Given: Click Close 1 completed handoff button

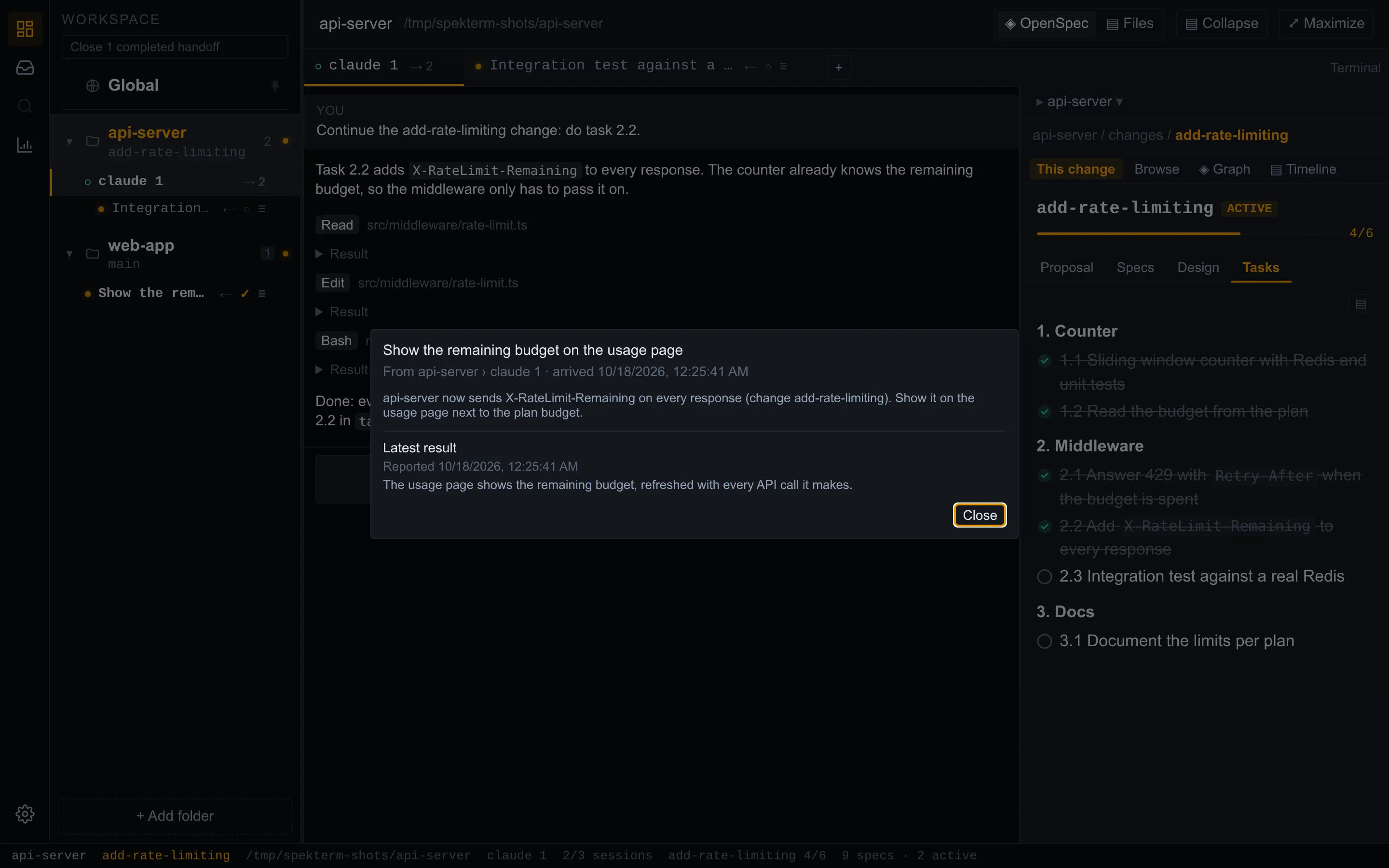Looking at the screenshot, I should 175,47.
